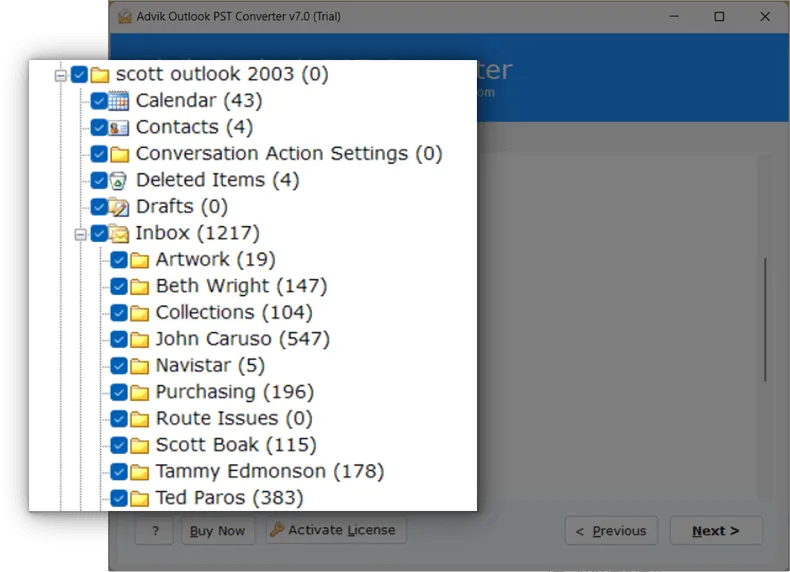Click the Advik app icon in title bar
The height and width of the screenshot is (572, 790).
pyautogui.click(x=124, y=17)
